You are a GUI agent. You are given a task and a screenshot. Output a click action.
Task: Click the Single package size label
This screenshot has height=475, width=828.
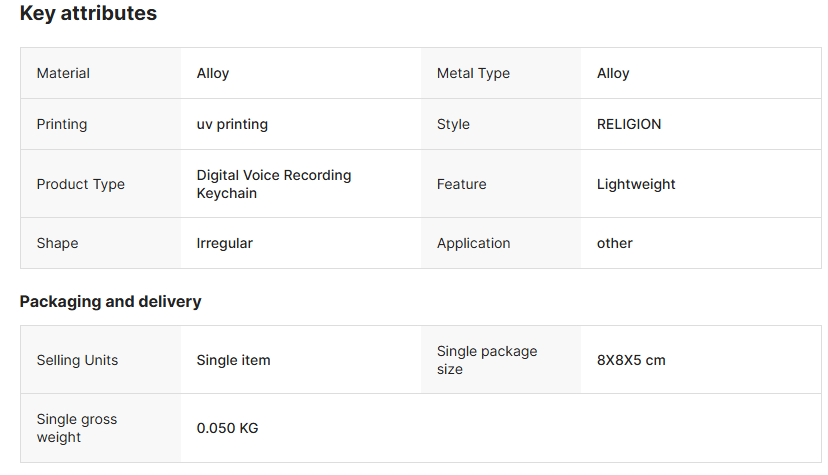click(487, 360)
